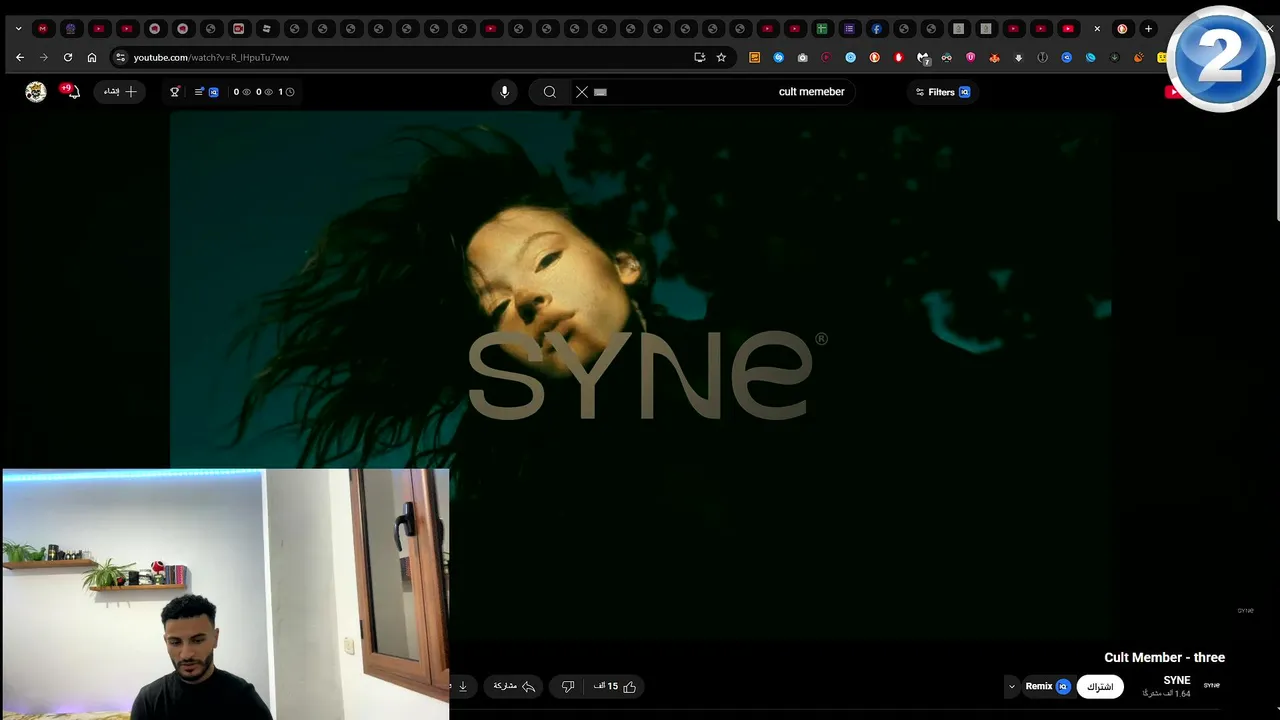Click the clock stat icon in vidIQ bar

(290, 92)
